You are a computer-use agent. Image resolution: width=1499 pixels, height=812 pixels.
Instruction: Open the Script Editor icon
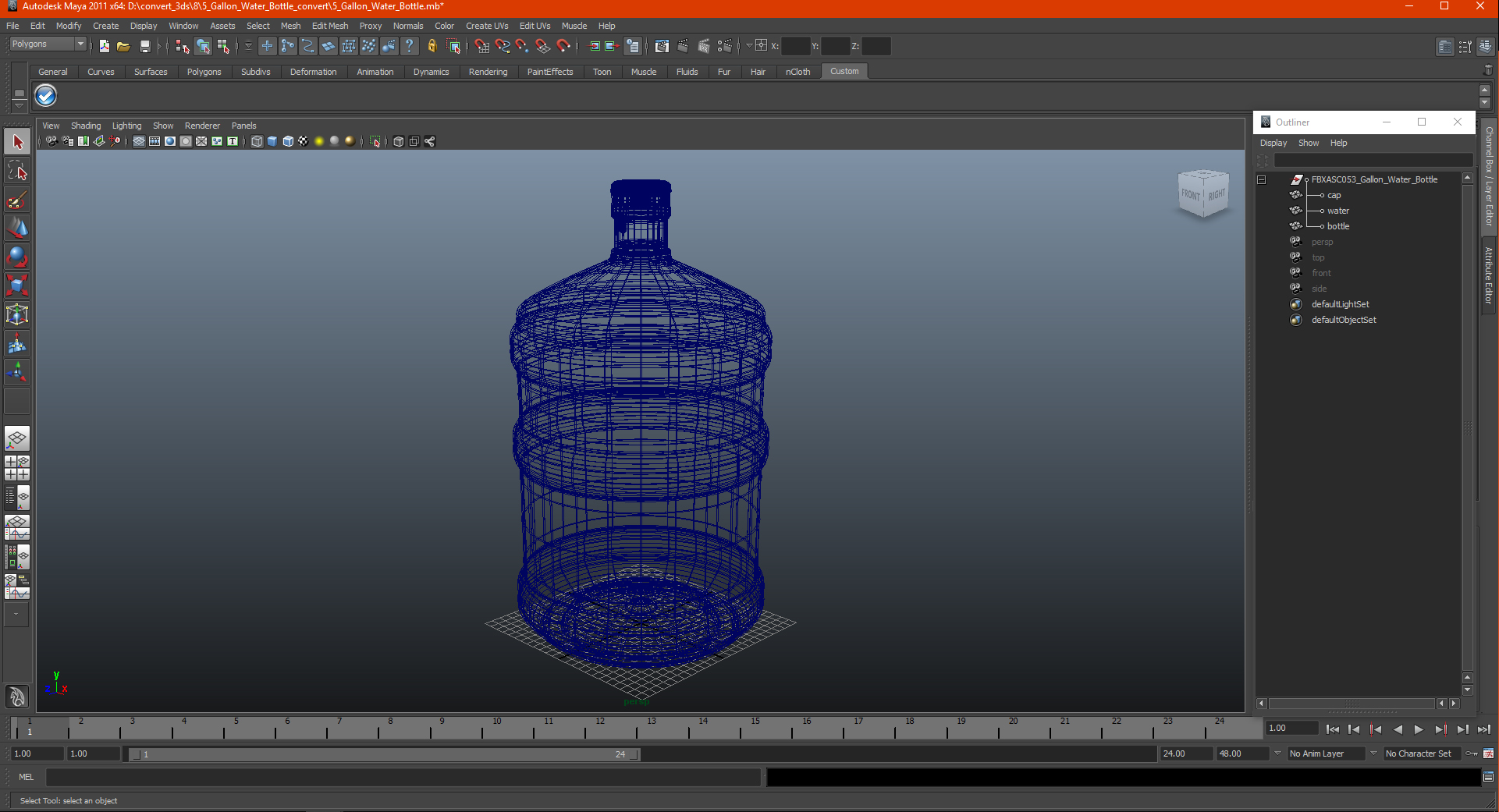point(1488,777)
